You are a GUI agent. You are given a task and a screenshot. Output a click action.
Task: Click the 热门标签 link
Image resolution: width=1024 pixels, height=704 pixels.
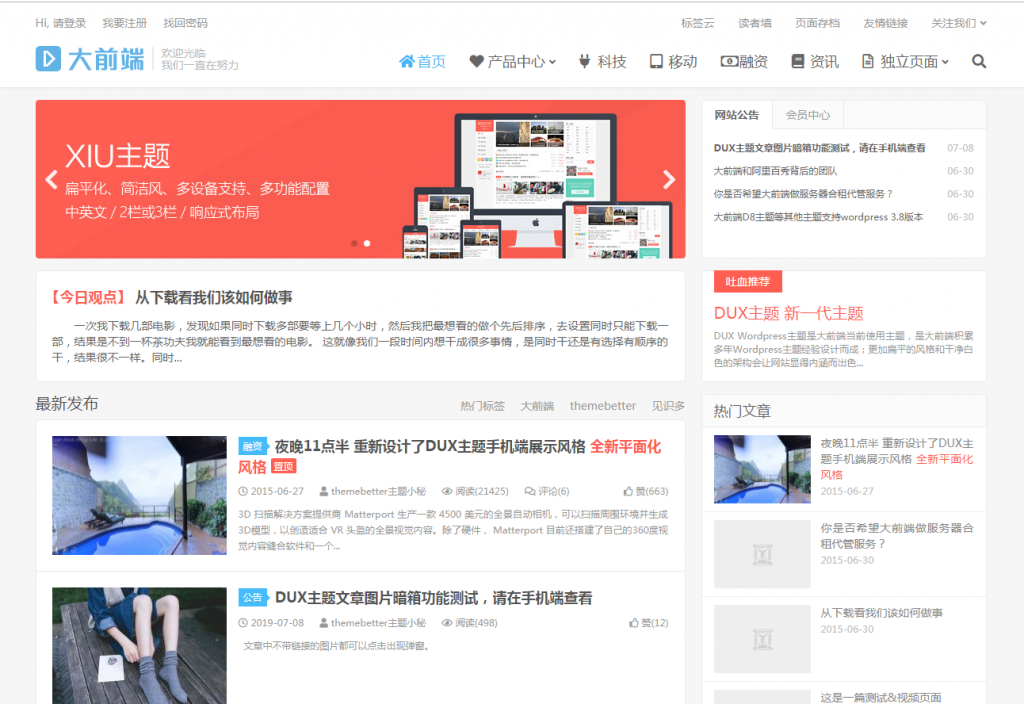[x=483, y=406]
